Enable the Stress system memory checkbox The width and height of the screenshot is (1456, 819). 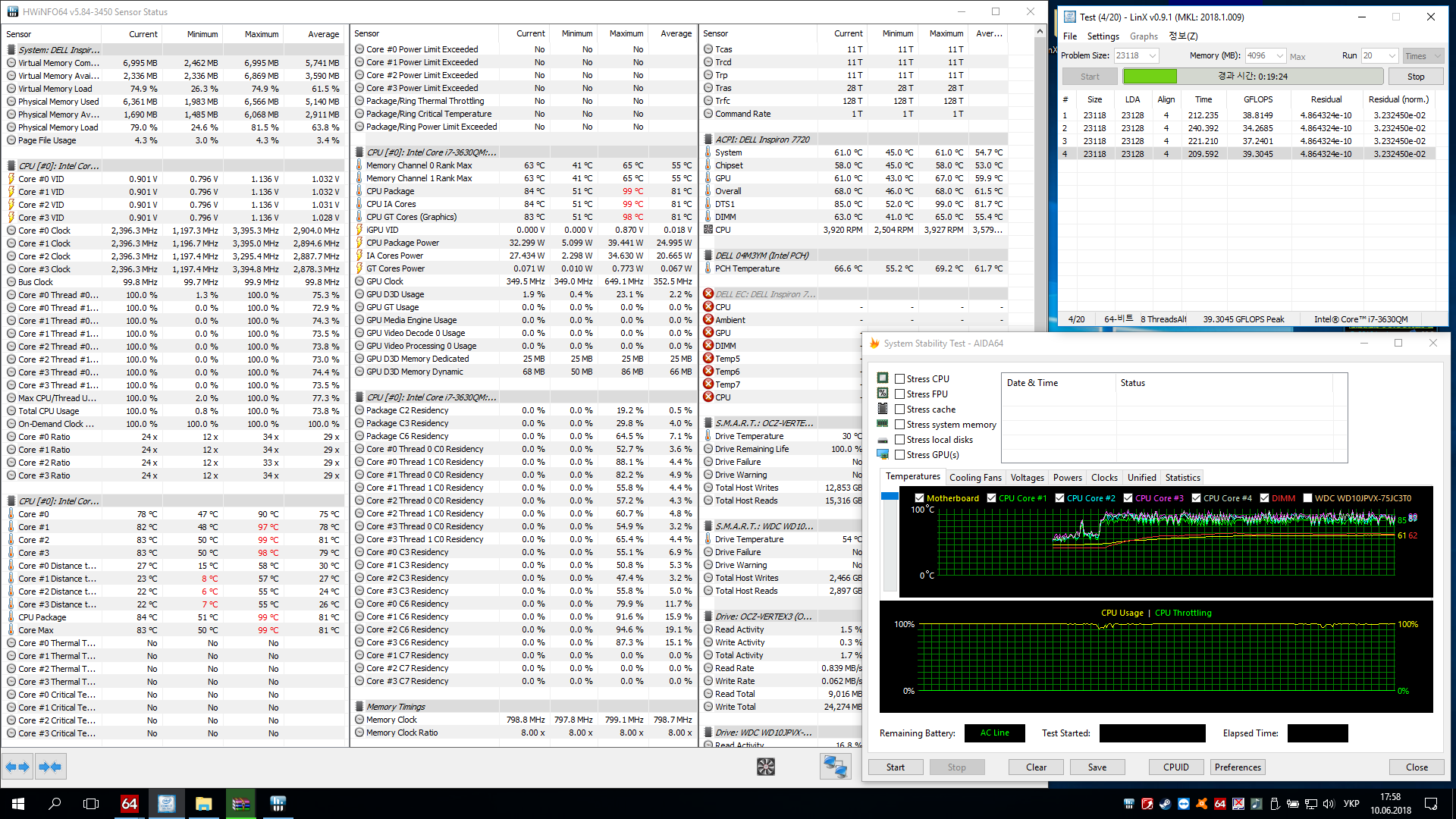900,425
